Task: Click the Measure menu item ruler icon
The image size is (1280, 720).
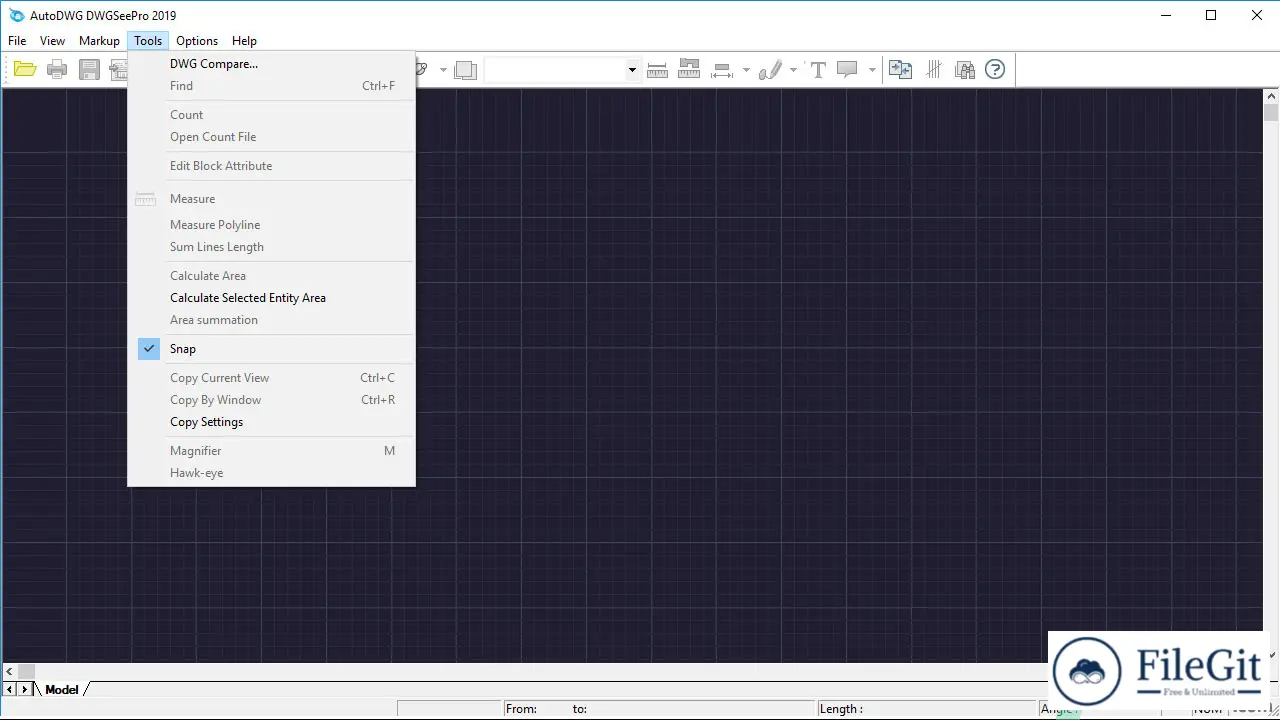Action: tap(146, 199)
